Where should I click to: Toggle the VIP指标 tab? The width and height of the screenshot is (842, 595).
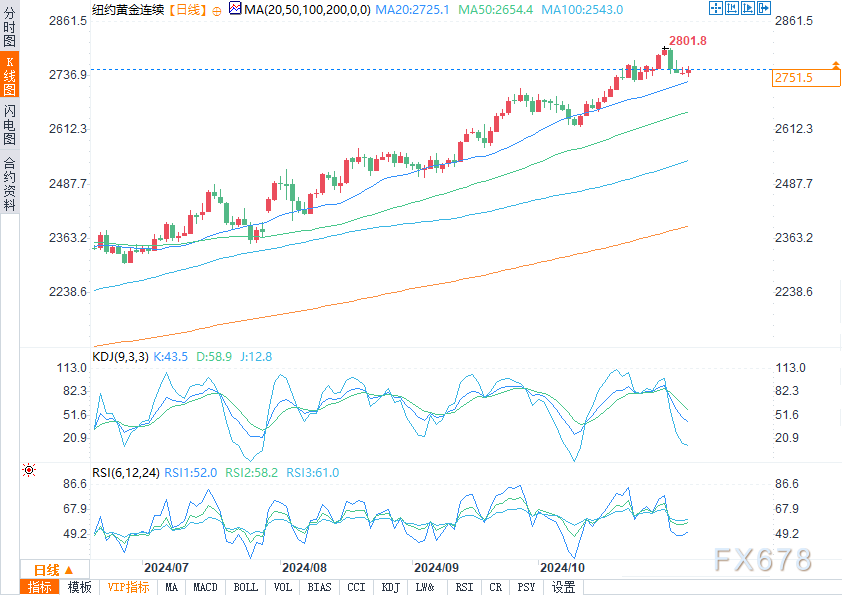click(128, 587)
